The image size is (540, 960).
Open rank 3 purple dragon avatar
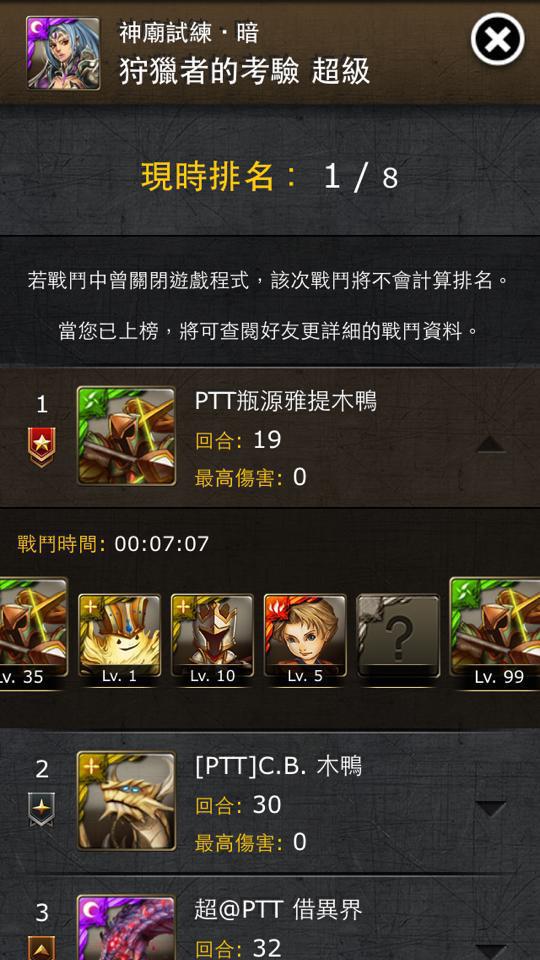(126, 928)
